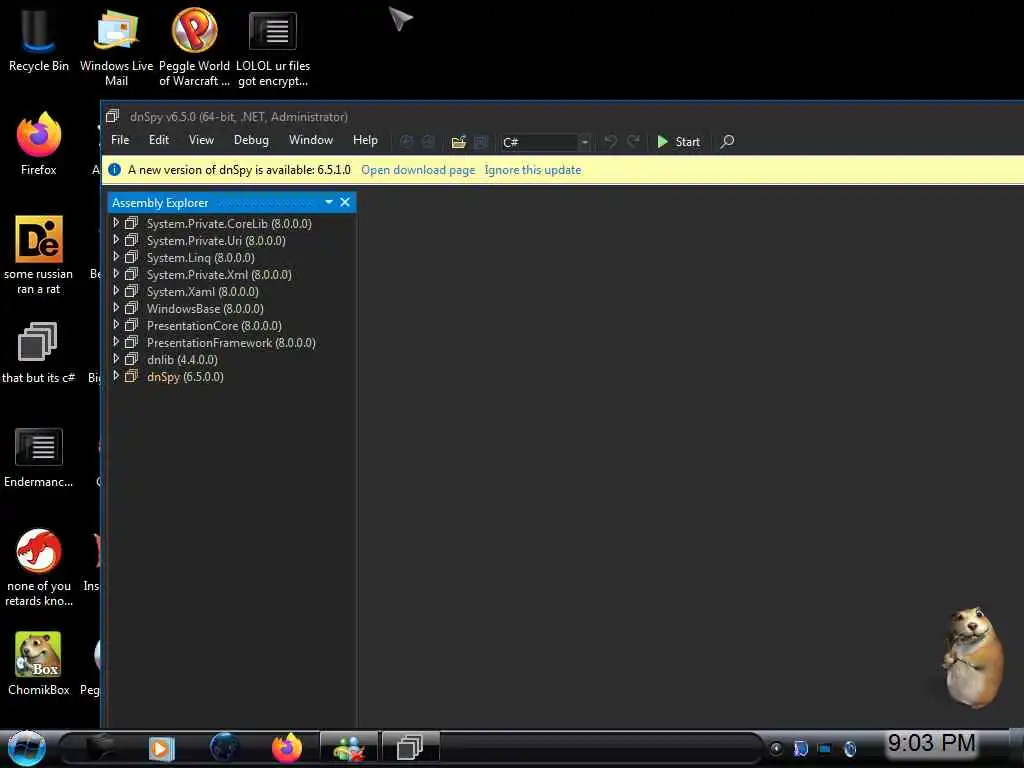Click the Windows Start orb
This screenshot has height=768, width=1024.
(27, 748)
